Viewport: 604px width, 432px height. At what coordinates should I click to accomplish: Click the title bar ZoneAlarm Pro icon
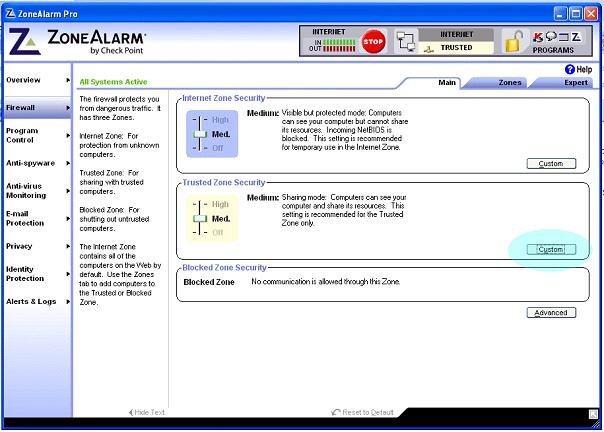tap(10, 13)
